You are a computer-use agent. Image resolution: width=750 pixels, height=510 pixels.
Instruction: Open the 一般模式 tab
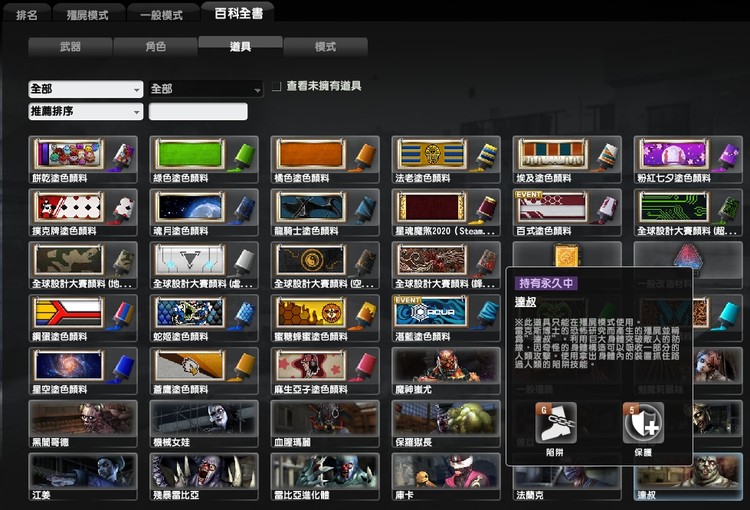click(x=162, y=13)
